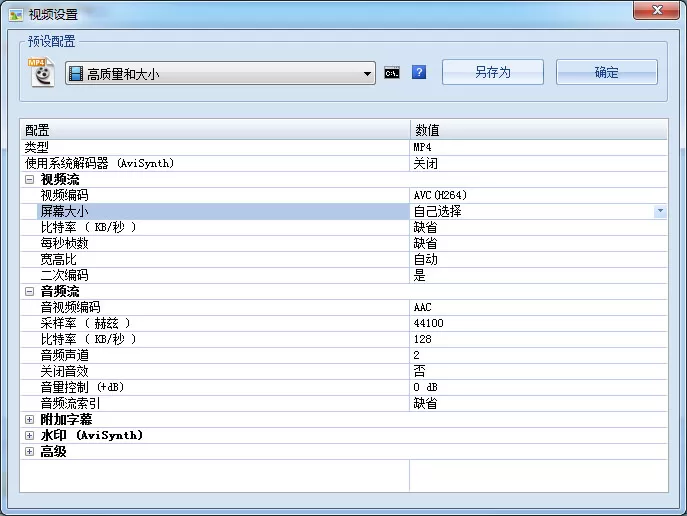Click the 否 value of 关闭音效
Image resolution: width=687 pixels, height=516 pixels.
(x=419, y=371)
